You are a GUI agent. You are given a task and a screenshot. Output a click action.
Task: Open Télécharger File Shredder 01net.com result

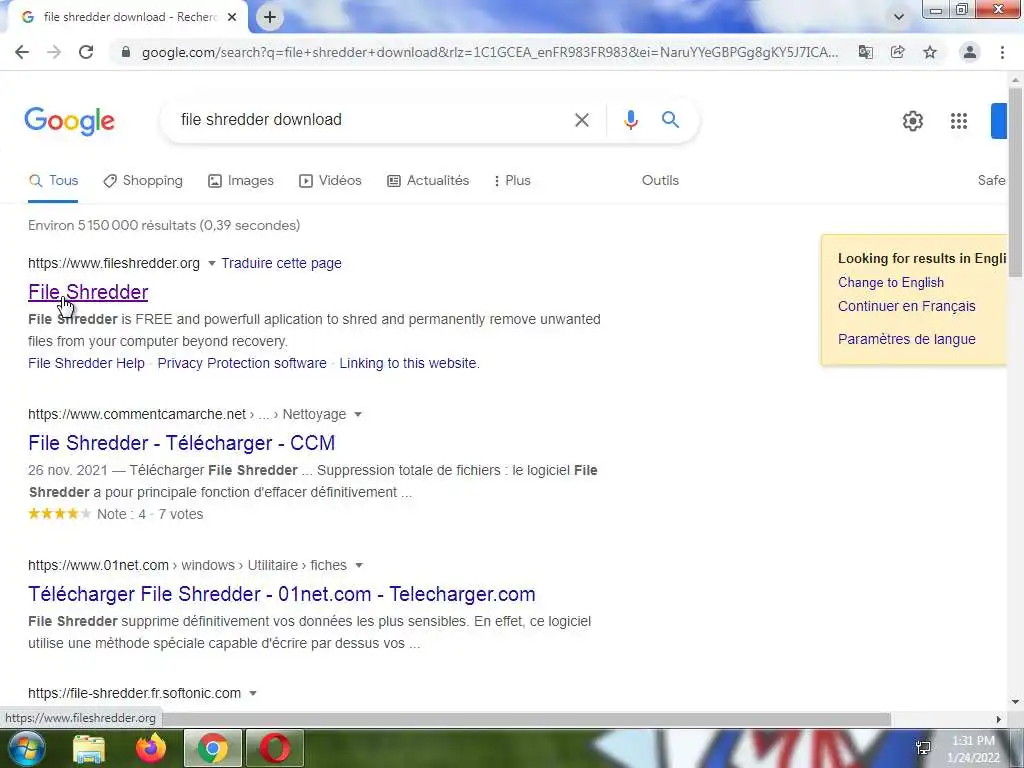click(281, 594)
